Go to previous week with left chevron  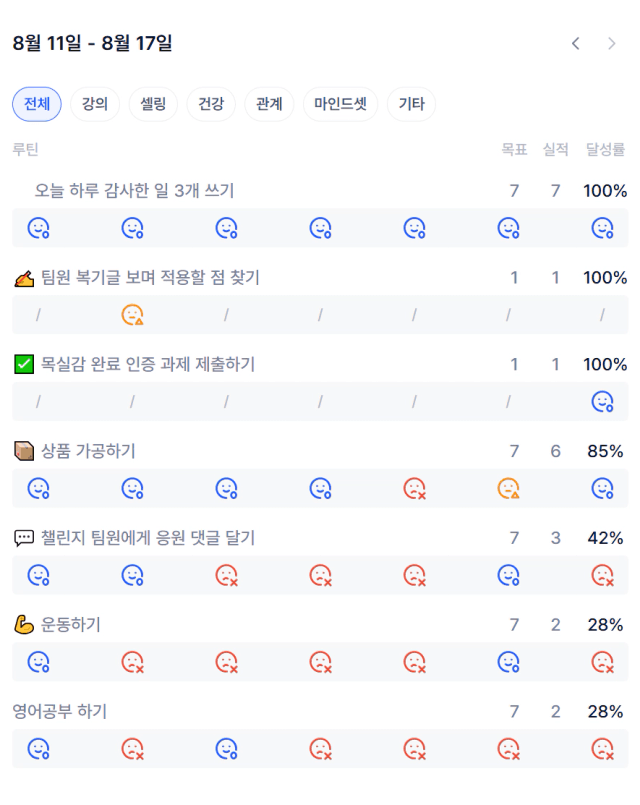tap(575, 44)
